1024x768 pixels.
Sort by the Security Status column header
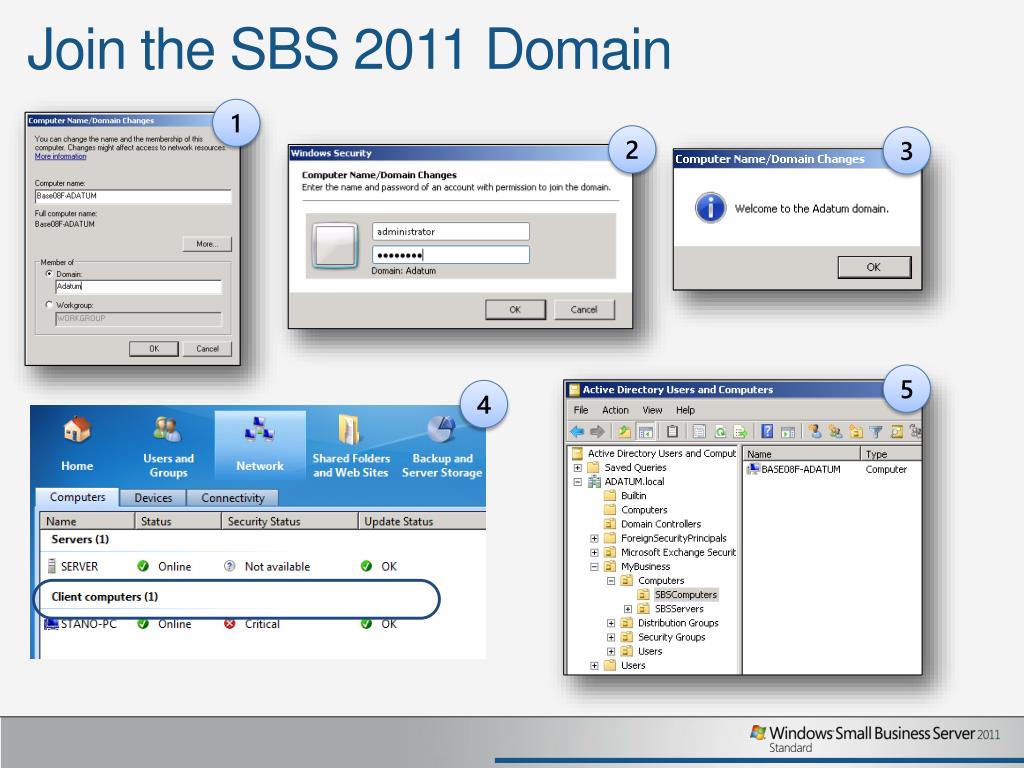click(289, 521)
